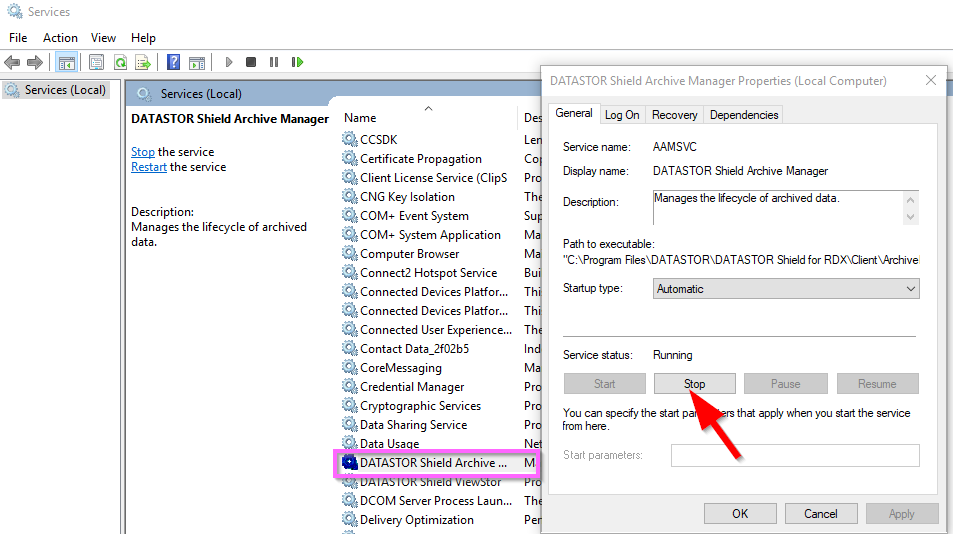Select the Connected User Experience service
This screenshot has height=534, width=953.
point(436,329)
